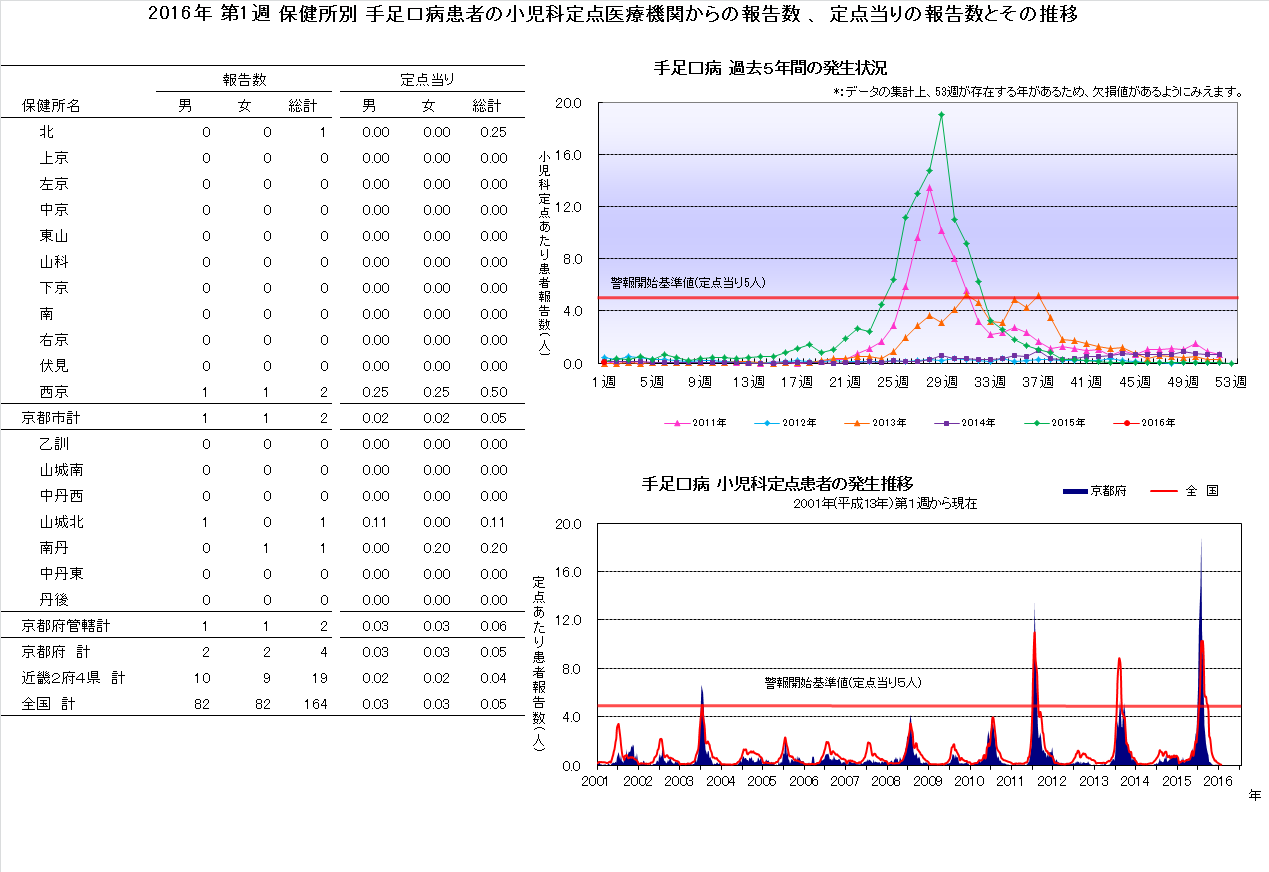This screenshot has width=1269, height=872.
Task: Select the 下京 row label
Action: coord(54,288)
